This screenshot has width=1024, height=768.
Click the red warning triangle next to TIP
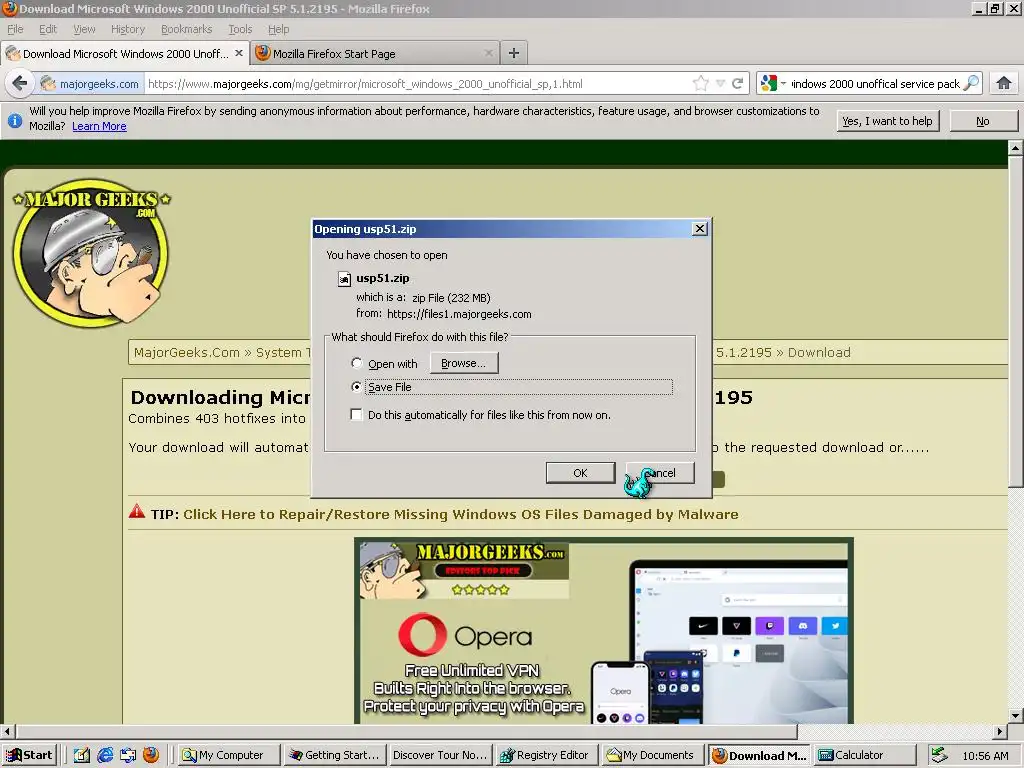click(136, 511)
